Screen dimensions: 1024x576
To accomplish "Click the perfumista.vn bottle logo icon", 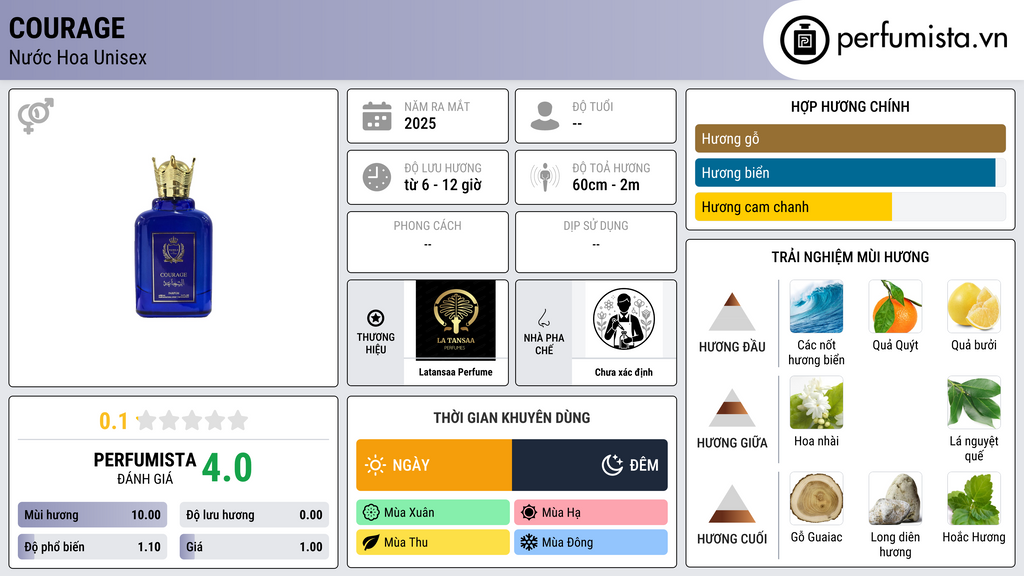I will (x=805, y=40).
